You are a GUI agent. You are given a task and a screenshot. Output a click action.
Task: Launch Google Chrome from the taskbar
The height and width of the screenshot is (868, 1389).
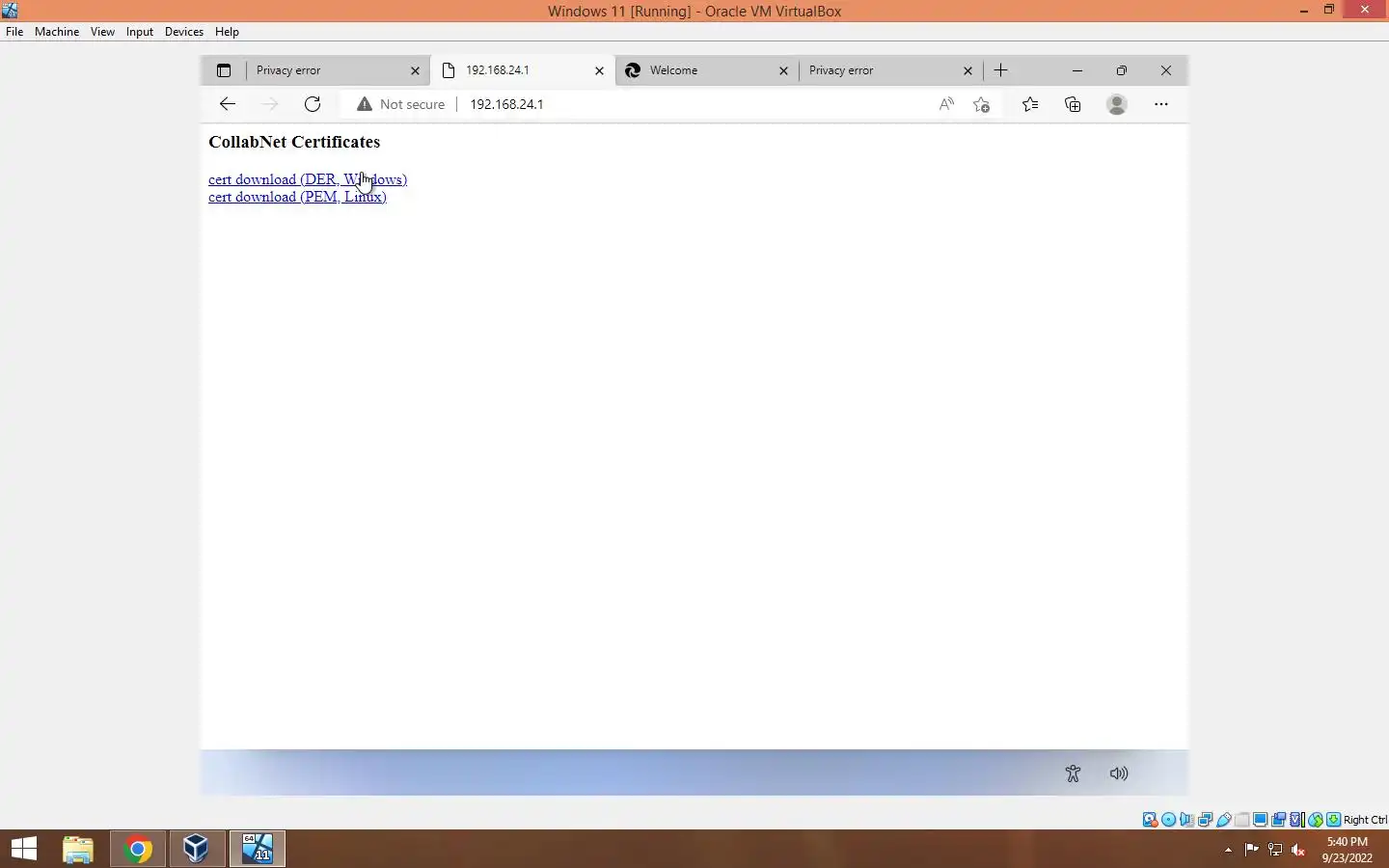[138, 849]
